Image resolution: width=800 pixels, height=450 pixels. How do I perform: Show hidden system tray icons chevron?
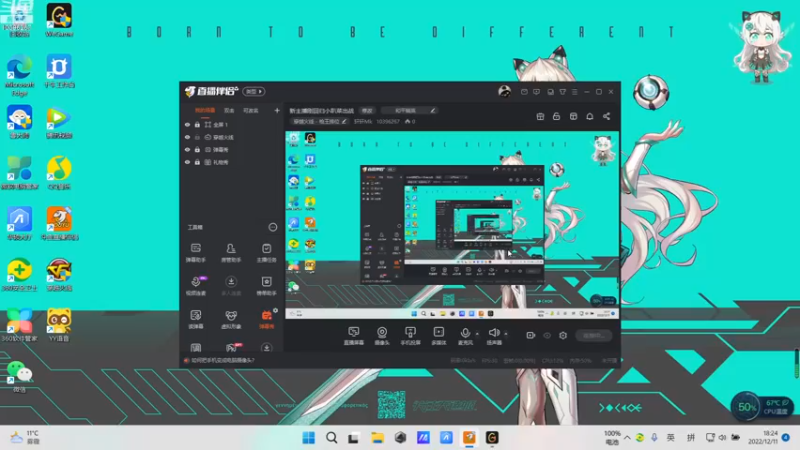tap(627, 438)
